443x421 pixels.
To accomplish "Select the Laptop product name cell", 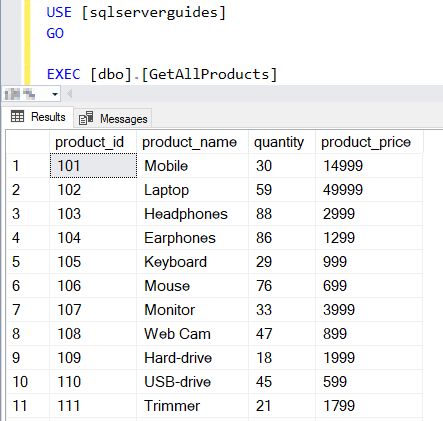I will point(192,190).
